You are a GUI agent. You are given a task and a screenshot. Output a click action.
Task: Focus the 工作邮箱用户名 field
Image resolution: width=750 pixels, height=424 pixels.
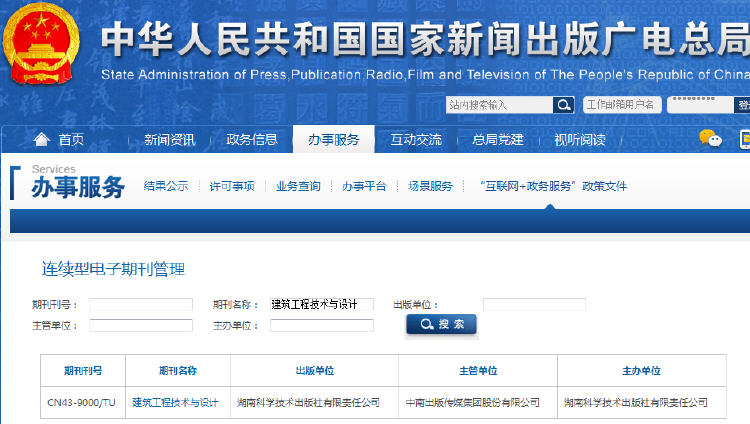coord(622,105)
